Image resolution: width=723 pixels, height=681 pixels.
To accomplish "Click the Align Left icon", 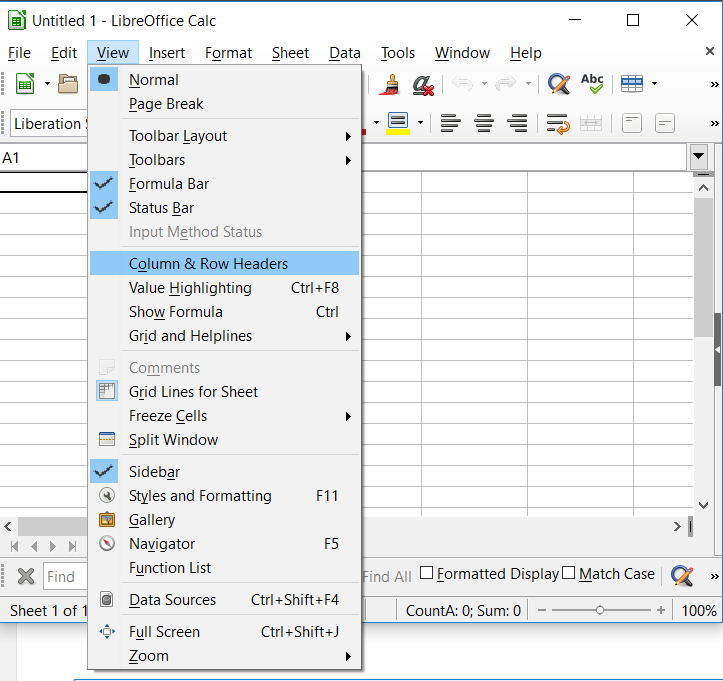I will (450, 123).
